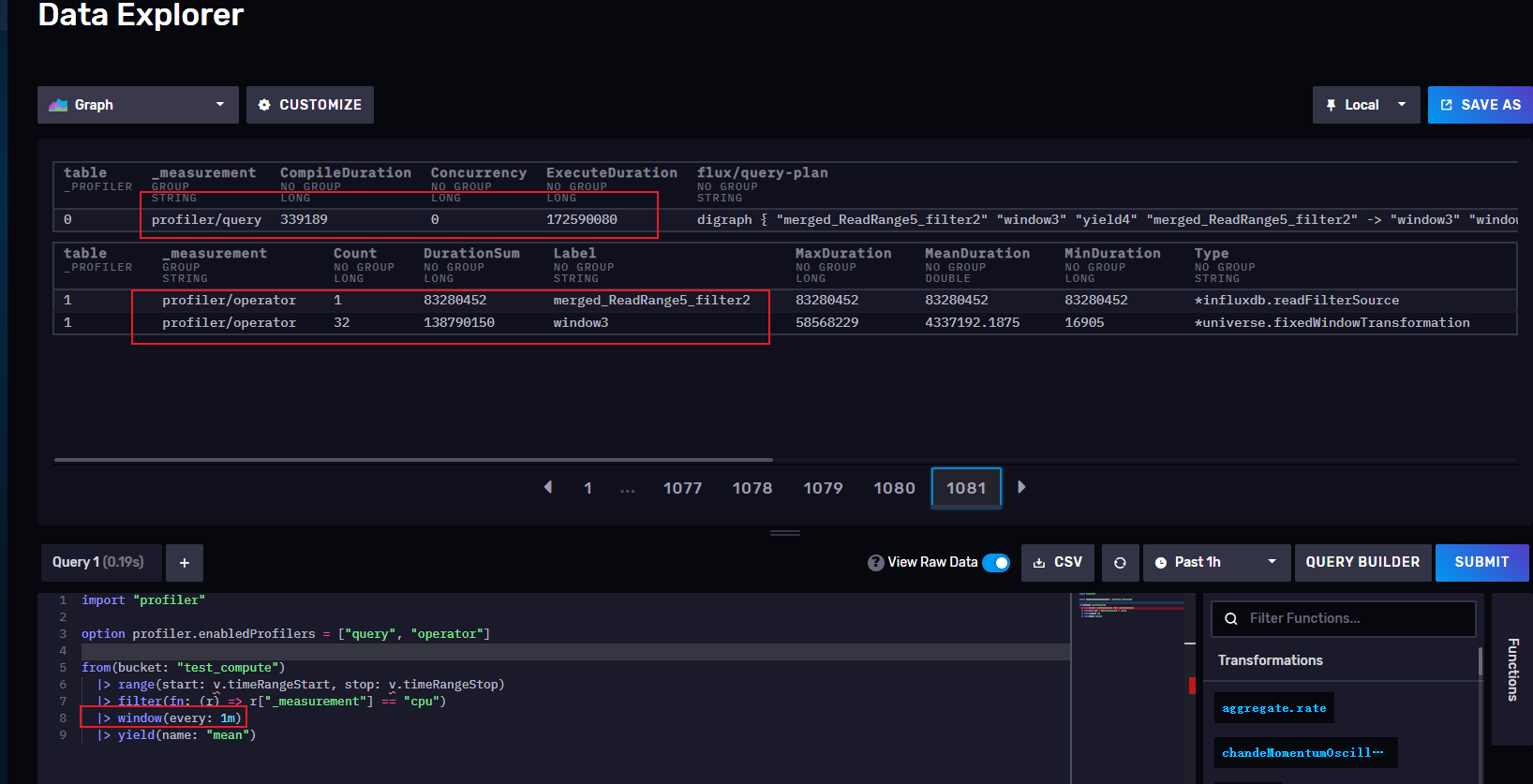Click the functions list scrollbar
This screenshot has height=784, width=1533.
(1481, 661)
